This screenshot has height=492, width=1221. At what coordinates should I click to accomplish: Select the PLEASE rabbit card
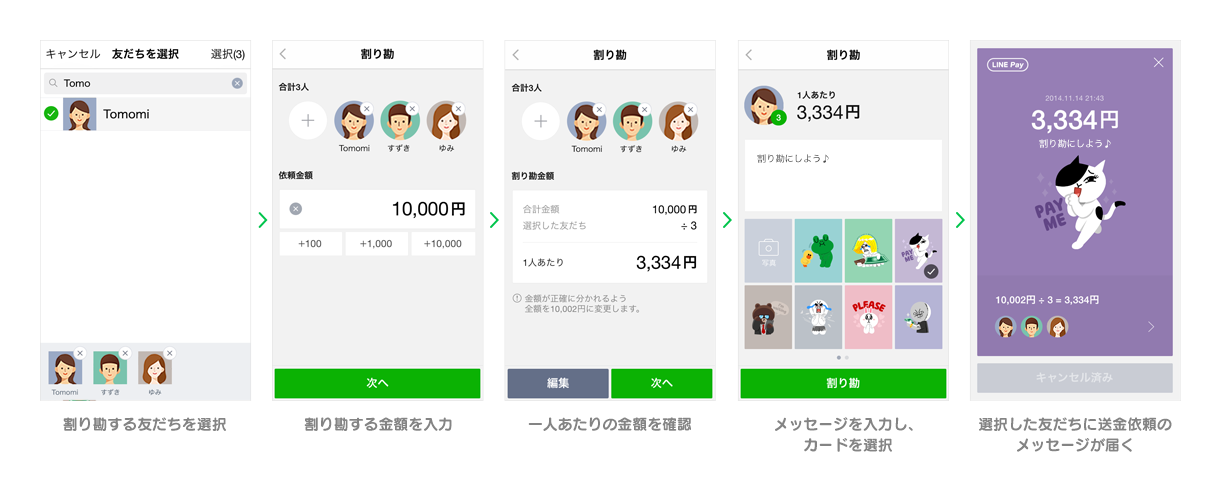[868, 317]
